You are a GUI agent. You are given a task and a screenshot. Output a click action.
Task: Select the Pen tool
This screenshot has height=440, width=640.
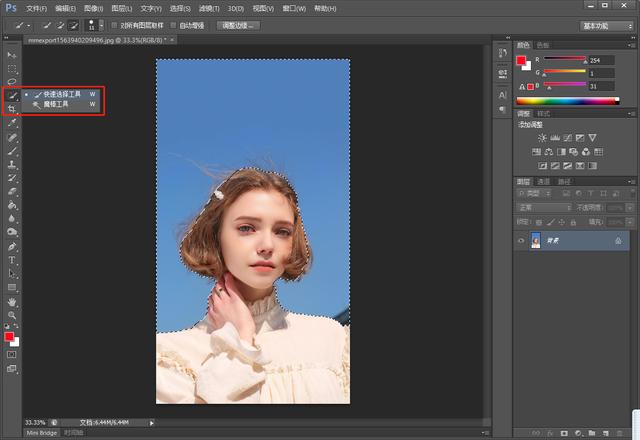pos(12,247)
